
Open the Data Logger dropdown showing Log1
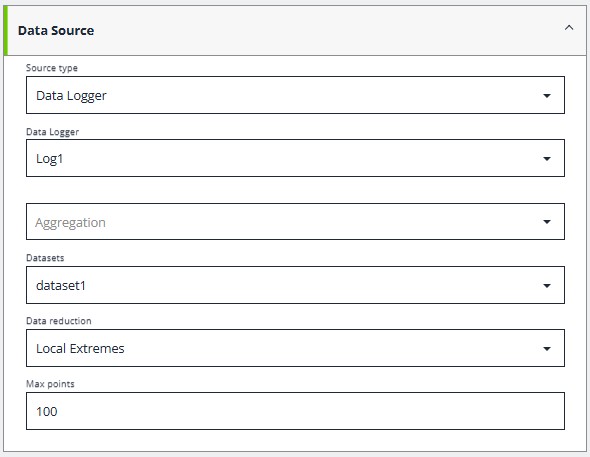(x=295, y=158)
